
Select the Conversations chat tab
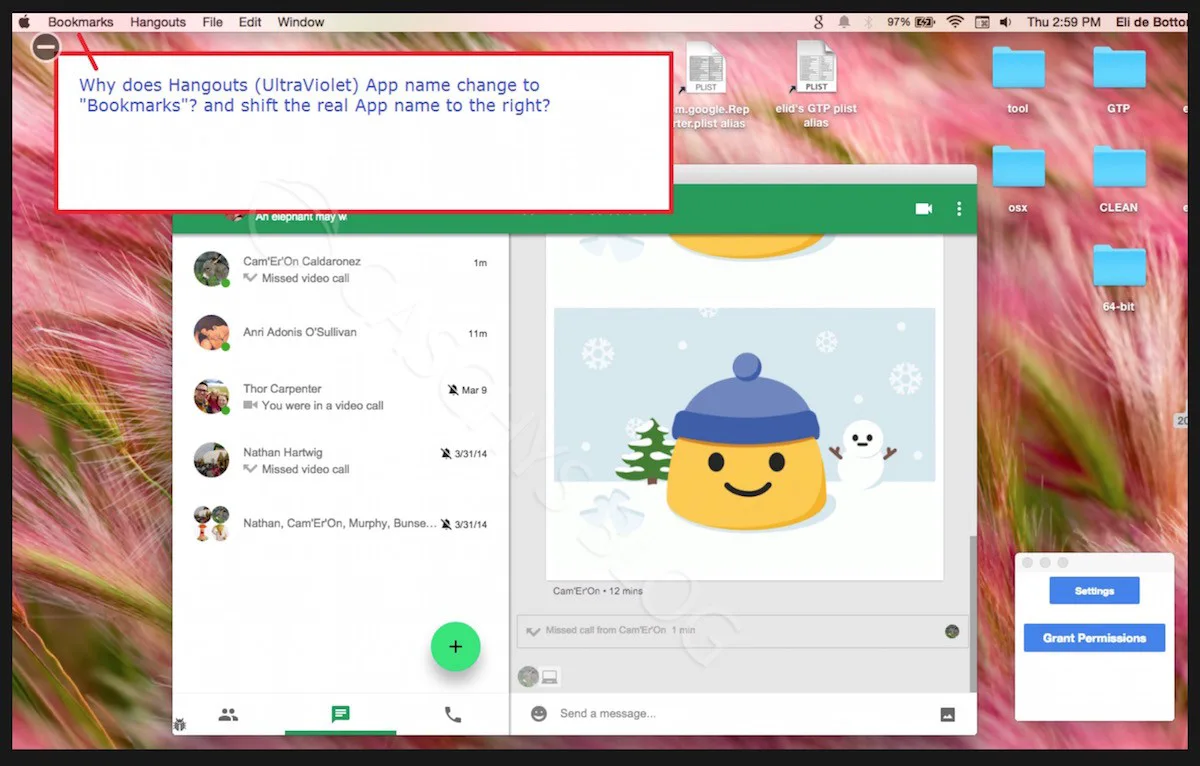340,715
